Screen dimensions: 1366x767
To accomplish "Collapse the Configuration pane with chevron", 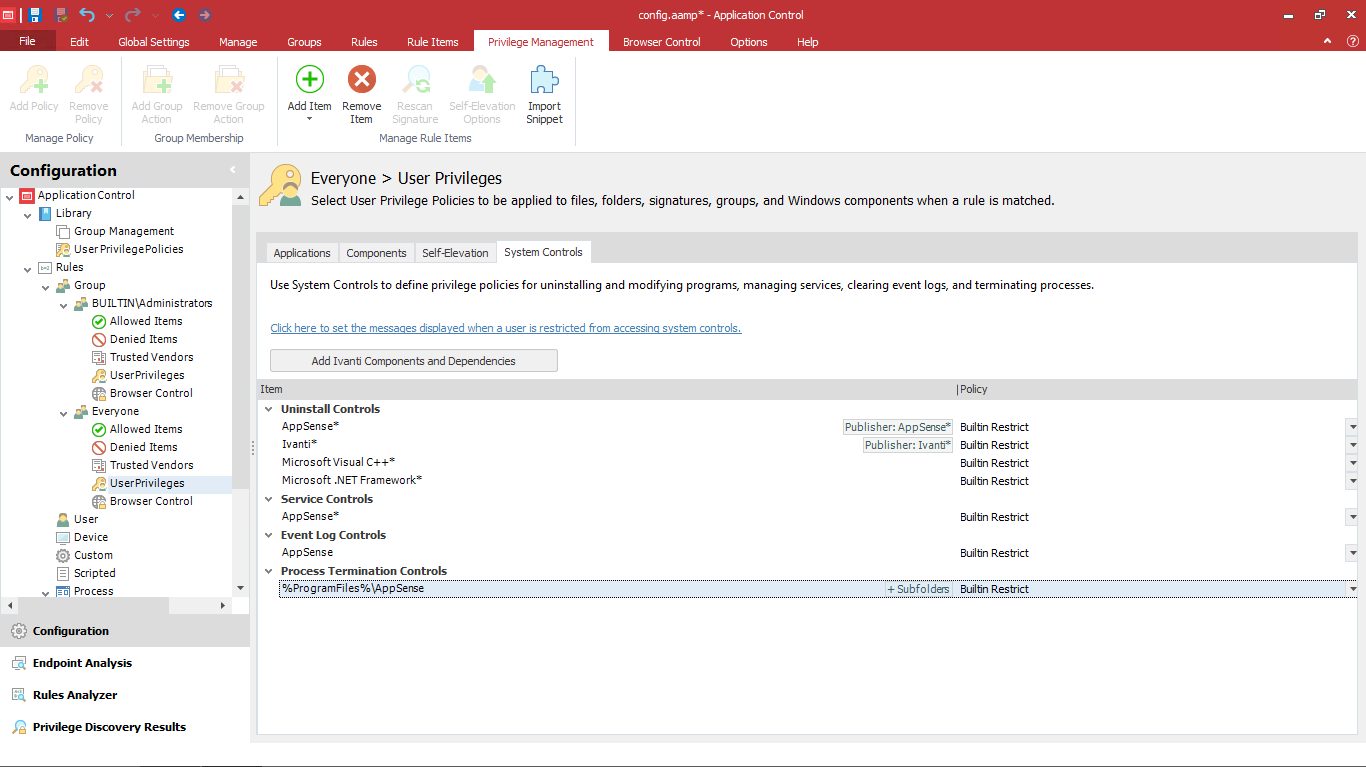I will point(233,170).
